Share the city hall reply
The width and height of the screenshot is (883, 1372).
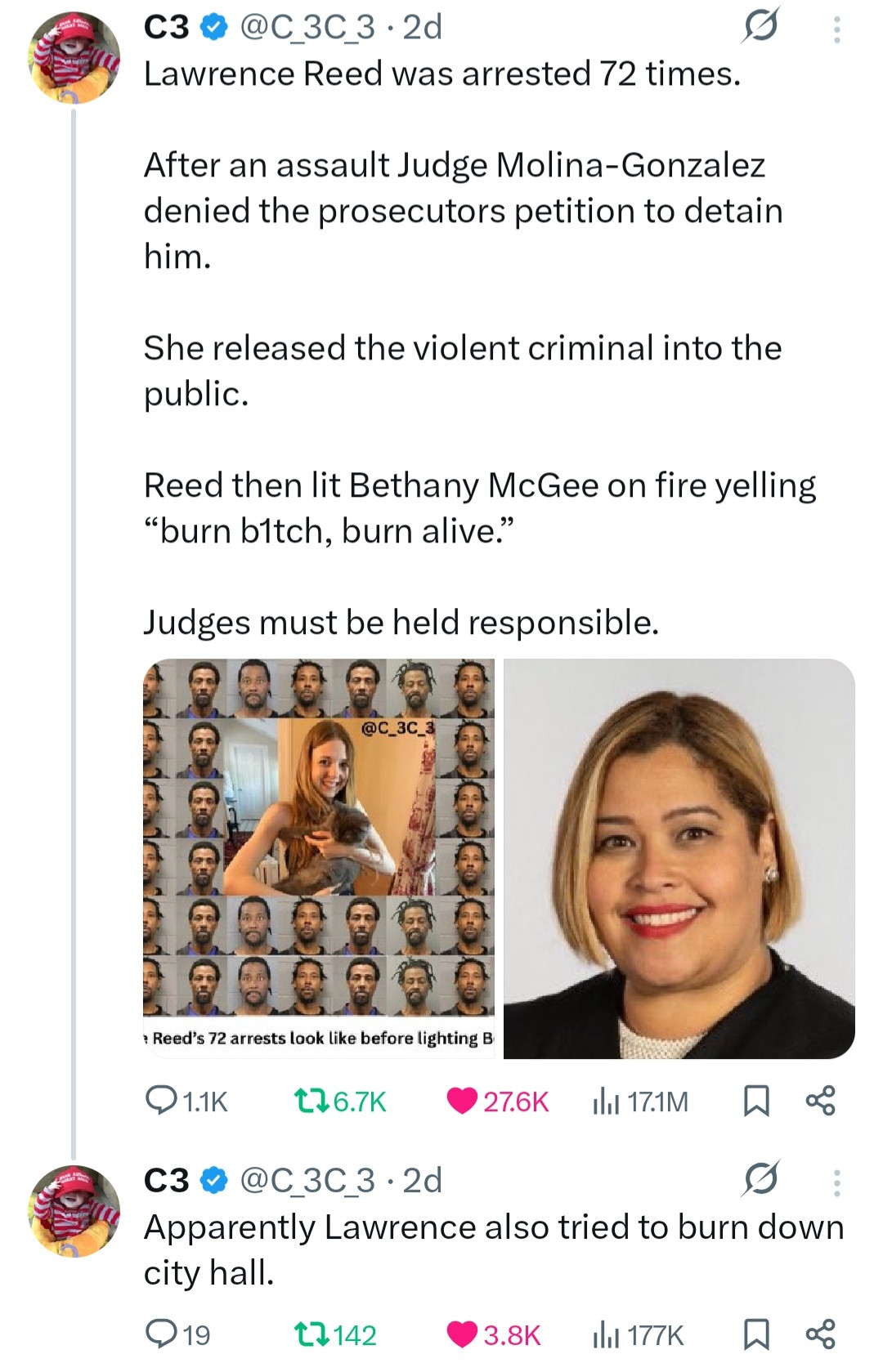click(820, 1334)
